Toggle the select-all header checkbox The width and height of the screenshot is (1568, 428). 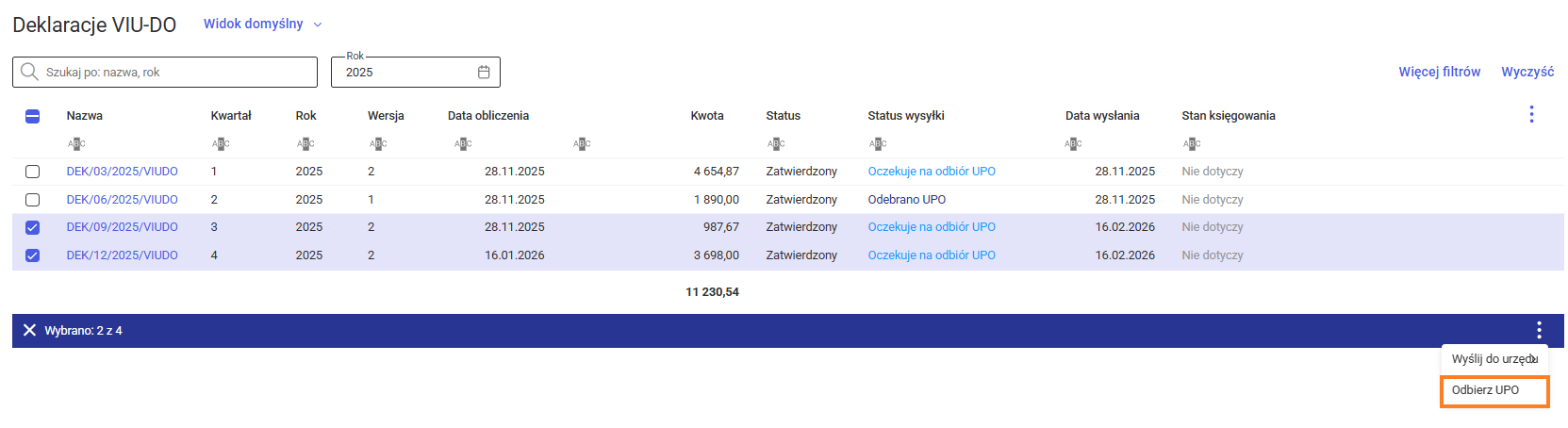click(x=32, y=116)
